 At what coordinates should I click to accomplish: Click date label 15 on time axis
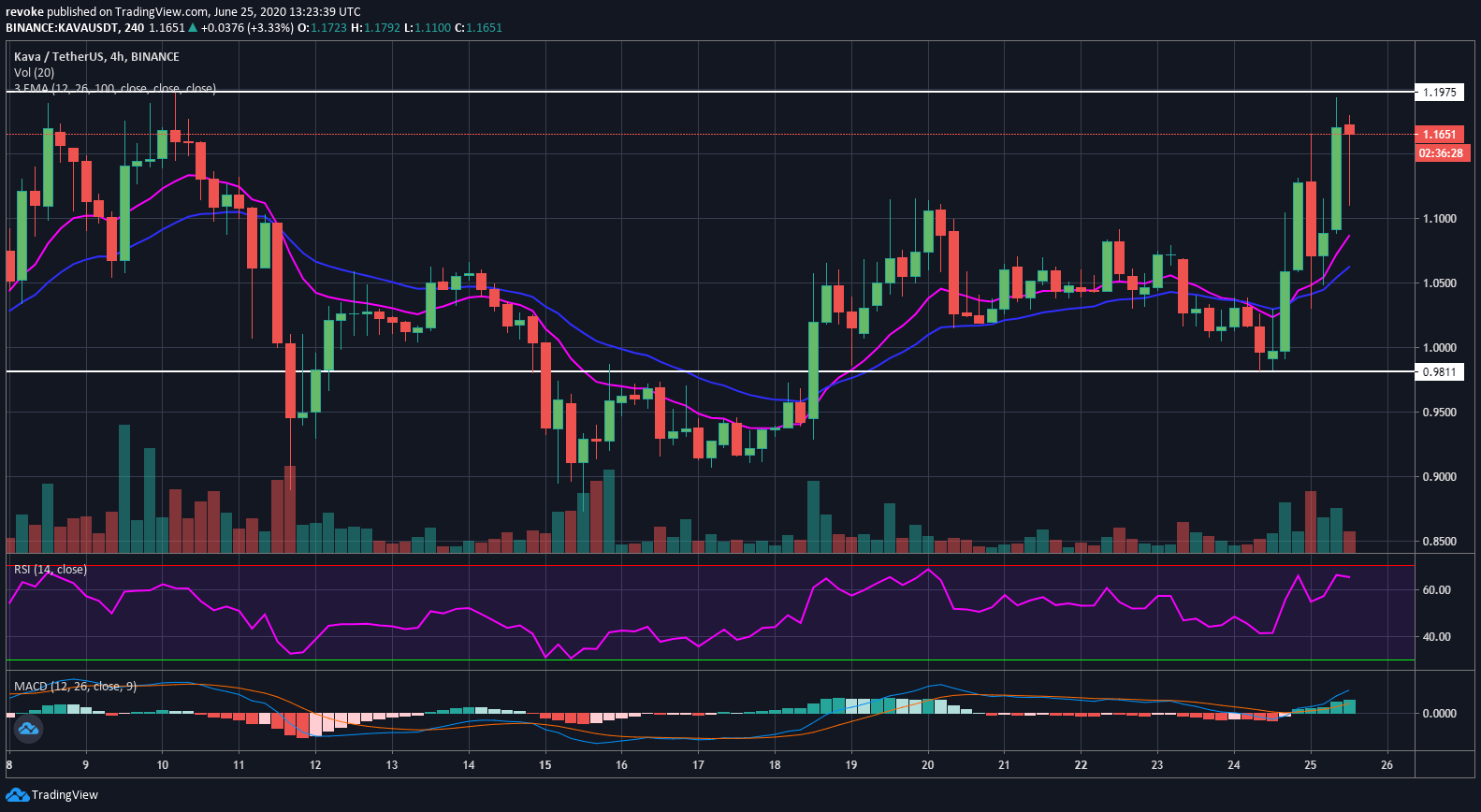[x=544, y=765]
